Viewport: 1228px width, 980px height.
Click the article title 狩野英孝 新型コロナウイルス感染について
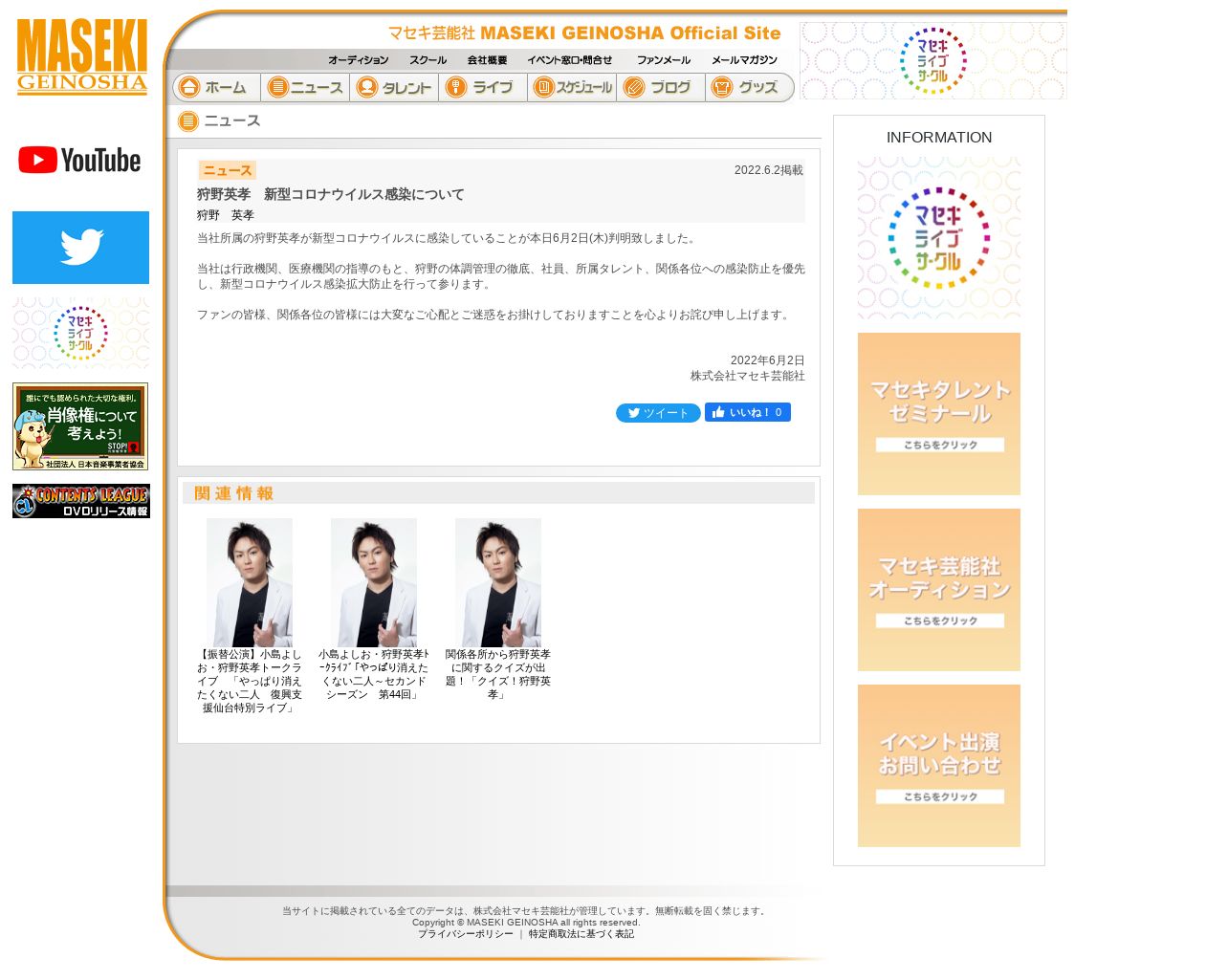[331, 194]
